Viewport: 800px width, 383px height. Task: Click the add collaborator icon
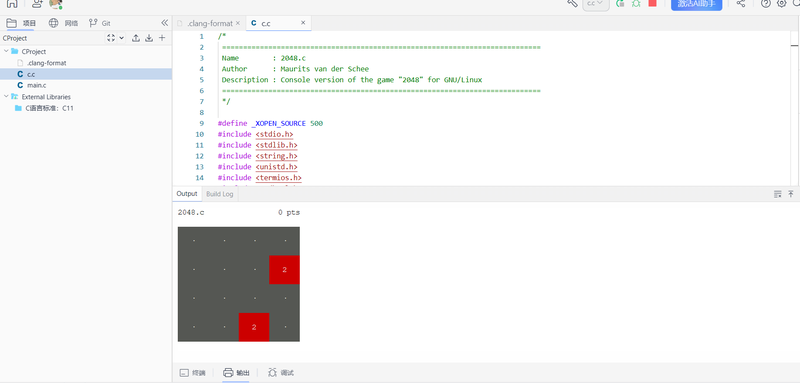[37, 4]
